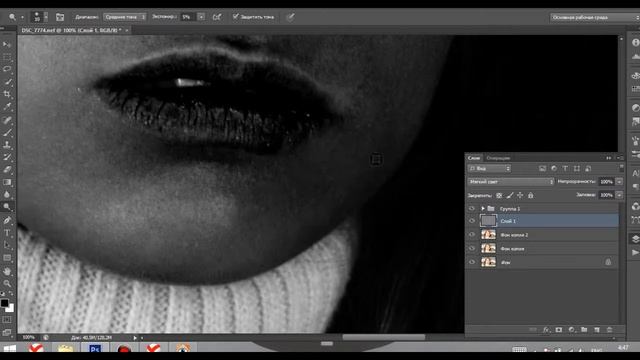Toggle lock all padlock
This screenshot has height=360, width=640.
coord(531,196)
